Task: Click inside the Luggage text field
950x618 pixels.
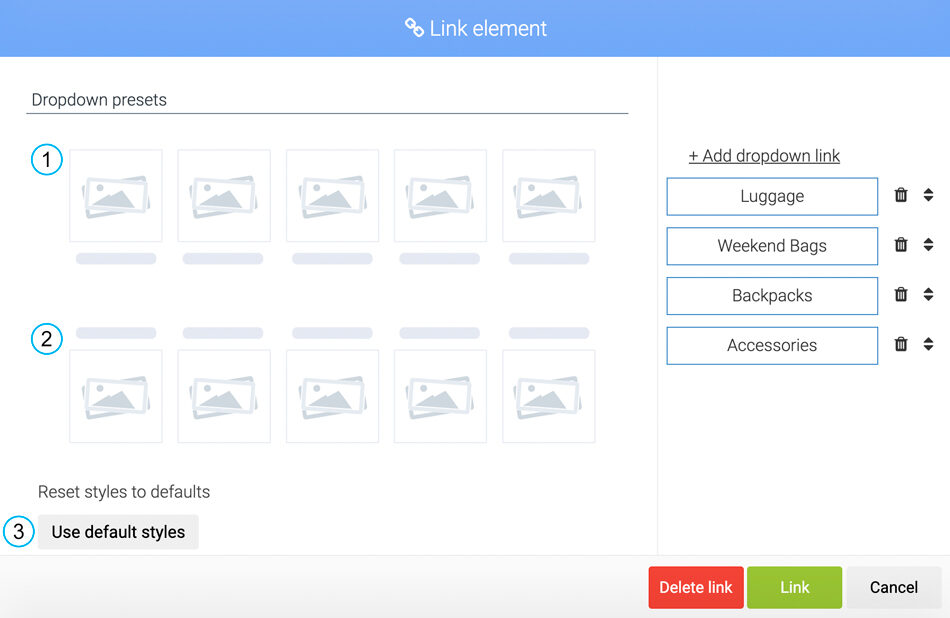Action: [771, 196]
